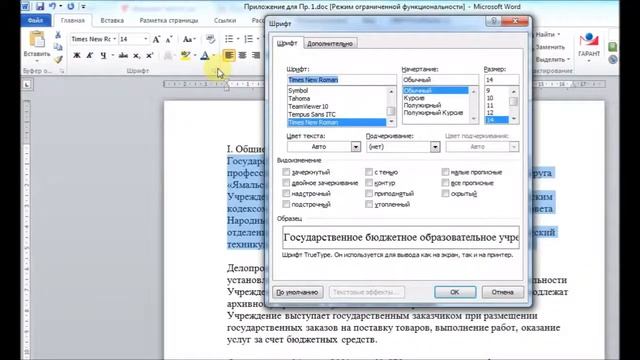This screenshot has width=640, height=360.
Task: Check the контур option
Action: pos(369,182)
